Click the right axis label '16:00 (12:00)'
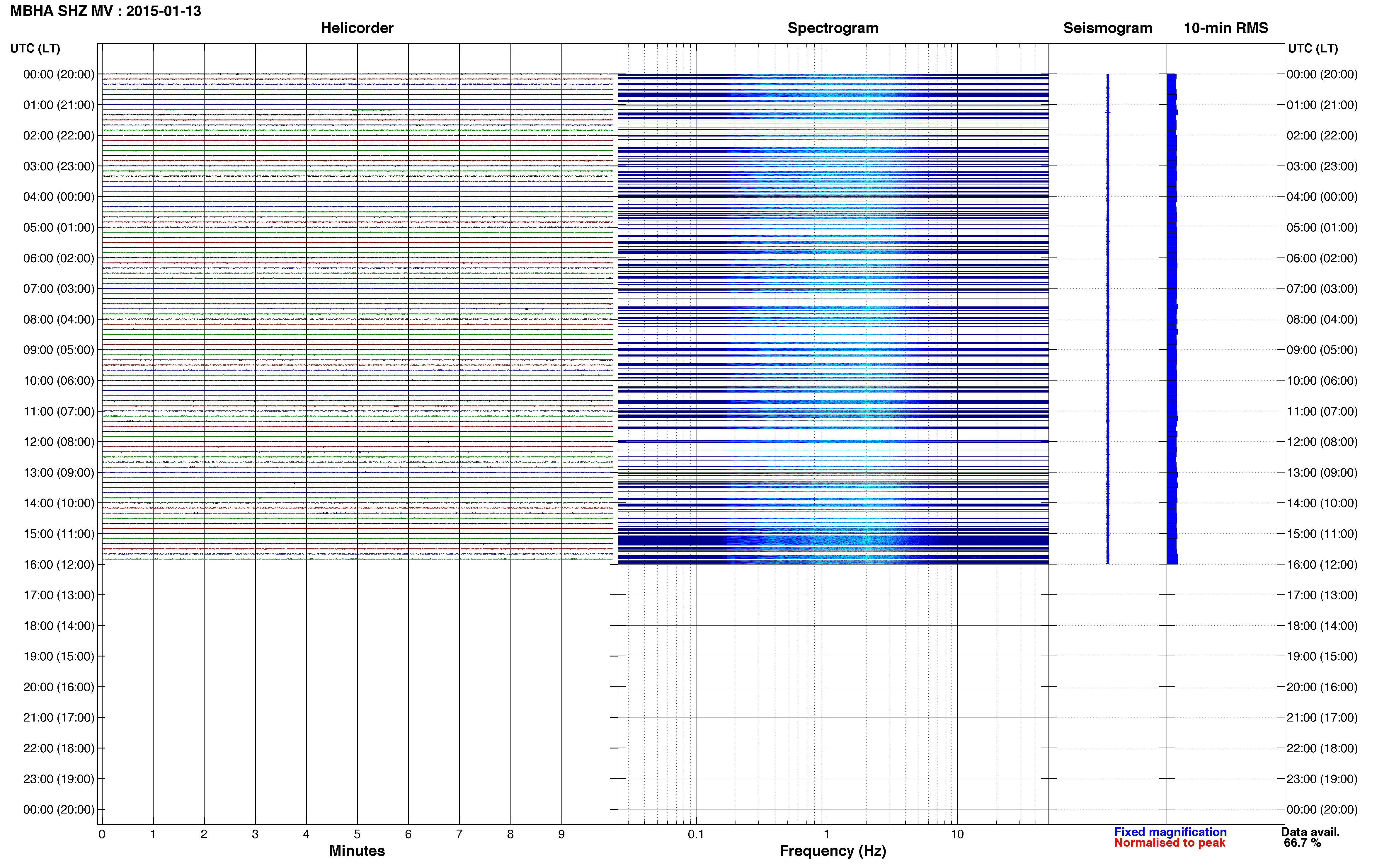The height and width of the screenshot is (868, 1389). pyautogui.click(x=1322, y=564)
